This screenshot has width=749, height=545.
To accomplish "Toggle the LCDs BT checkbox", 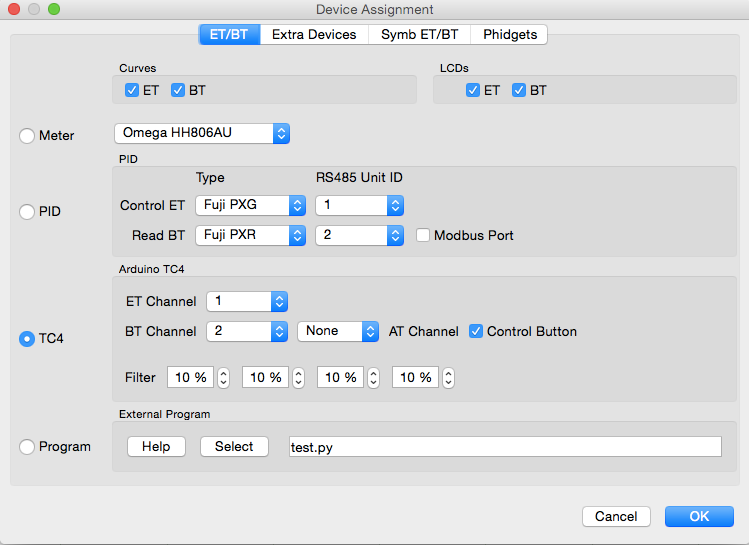I will coord(519,90).
